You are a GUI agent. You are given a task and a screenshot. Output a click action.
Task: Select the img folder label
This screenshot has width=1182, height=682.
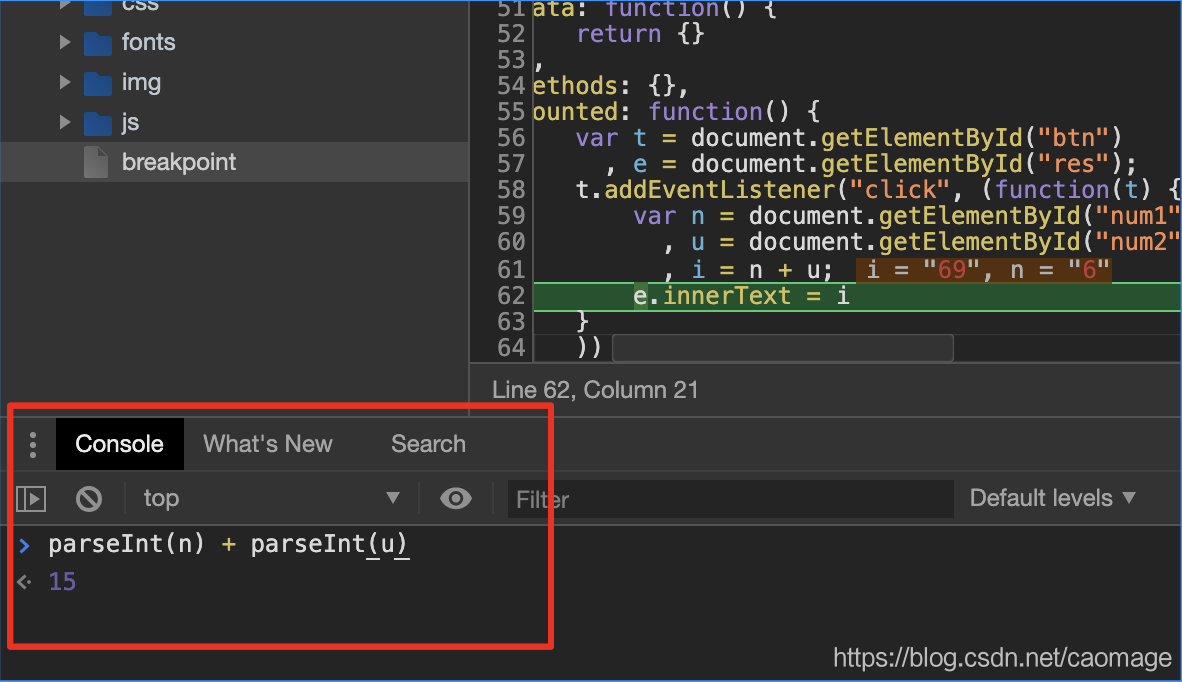click(x=142, y=82)
